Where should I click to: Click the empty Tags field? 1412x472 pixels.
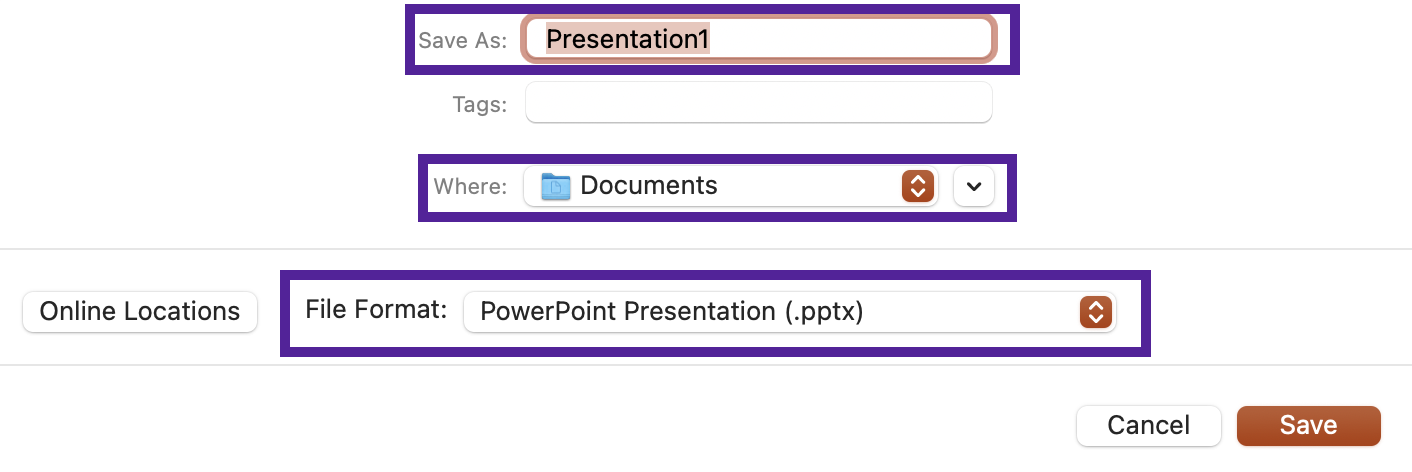point(758,103)
